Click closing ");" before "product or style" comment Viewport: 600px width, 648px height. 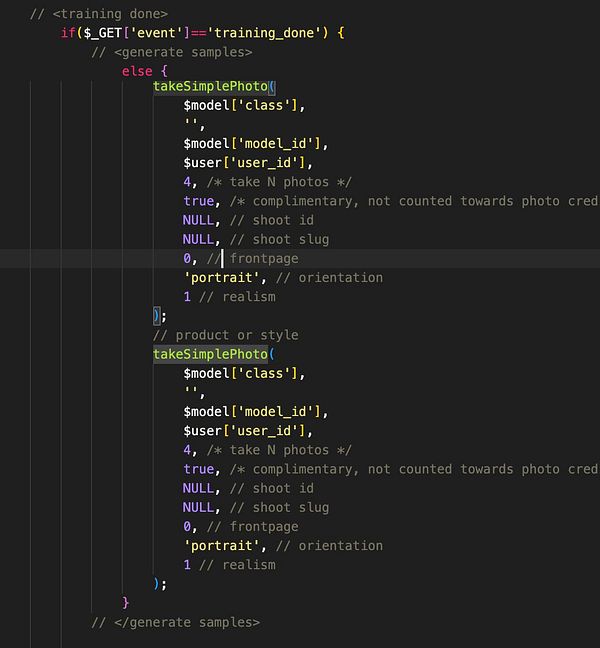[x=160, y=316]
